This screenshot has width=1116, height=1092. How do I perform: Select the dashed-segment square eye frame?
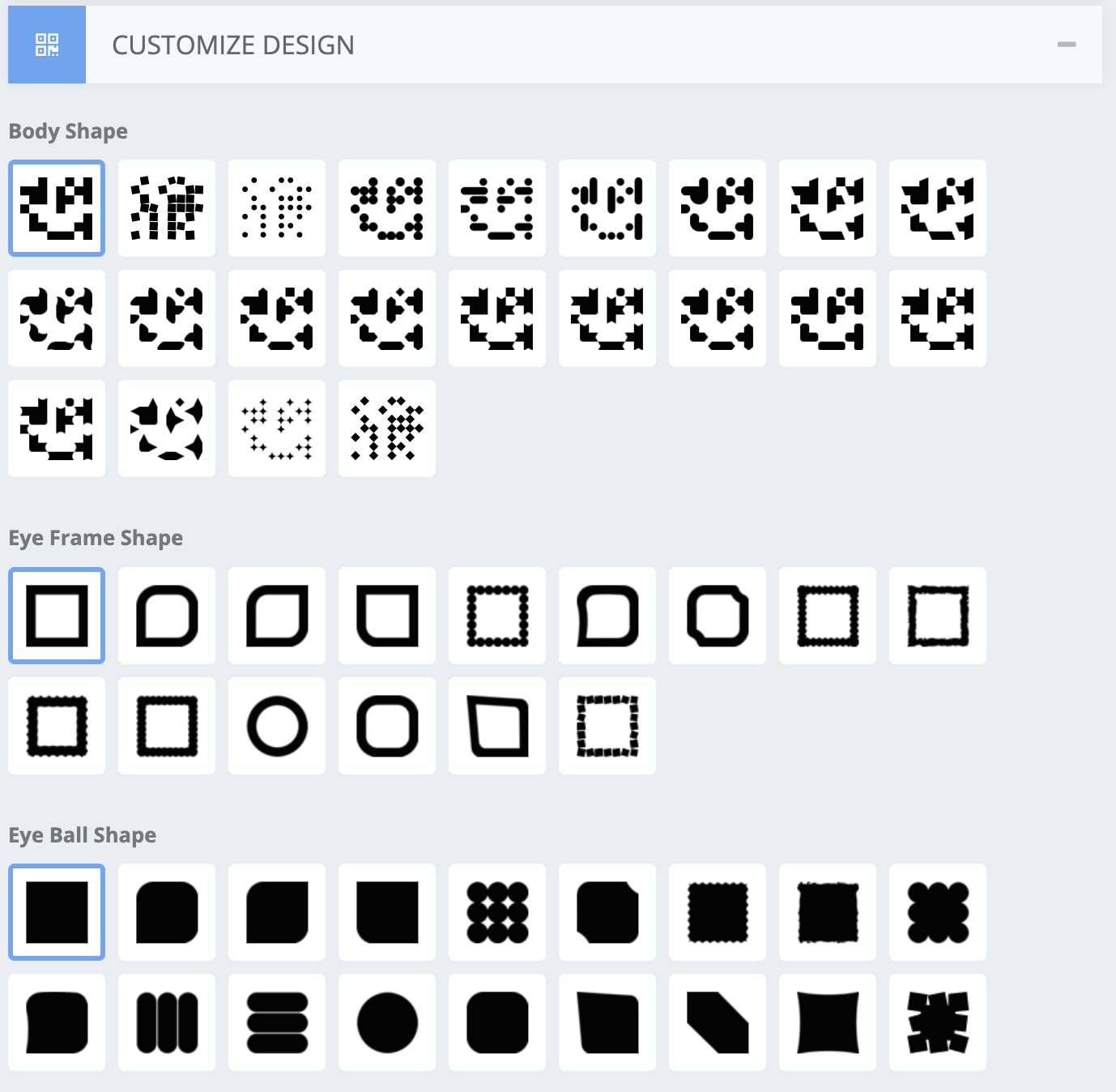[x=607, y=726]
